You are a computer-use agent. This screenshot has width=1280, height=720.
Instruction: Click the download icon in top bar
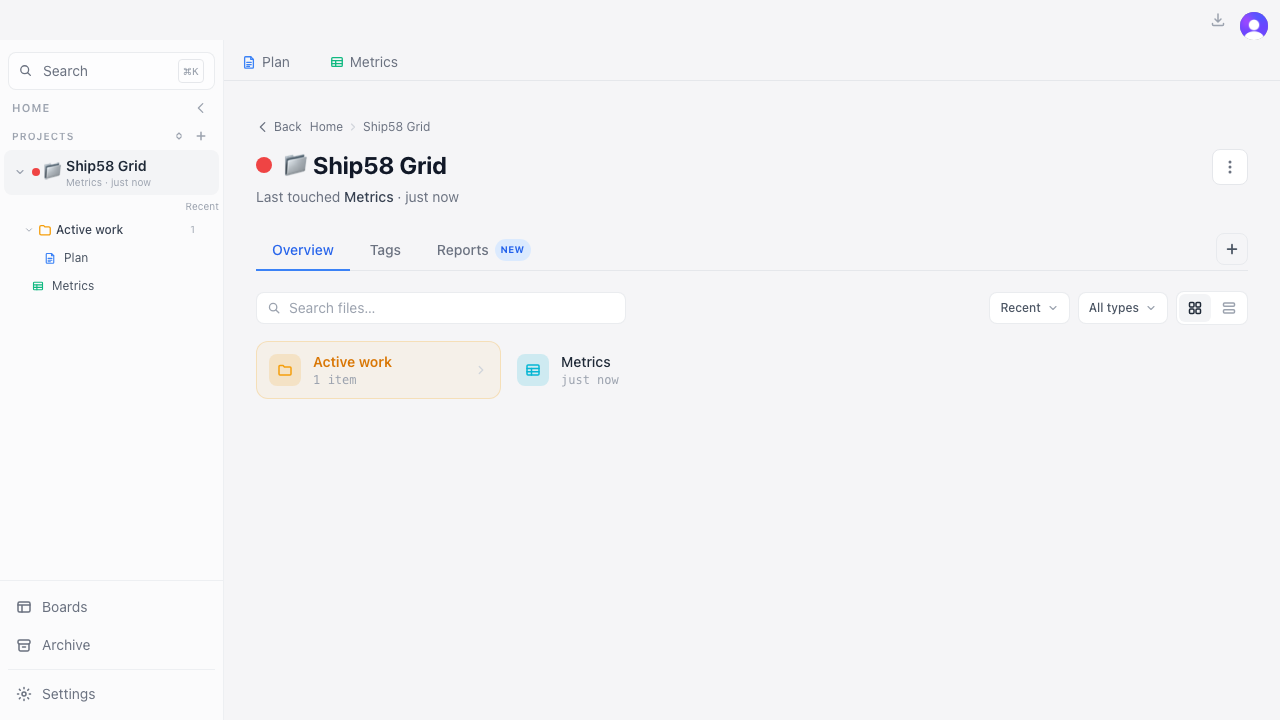pos(1218,20)
